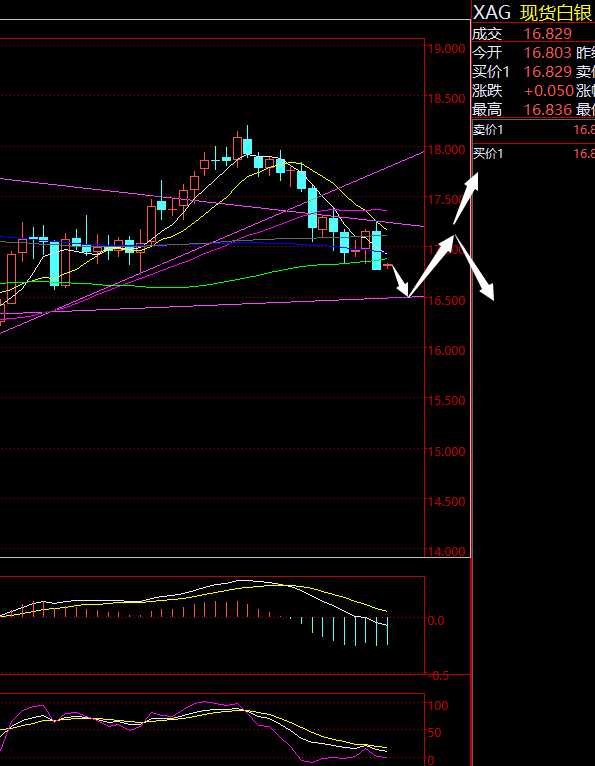595x766 pixels.
Task: Click the 50 label on oscillator axis
Action: (434, 733)
